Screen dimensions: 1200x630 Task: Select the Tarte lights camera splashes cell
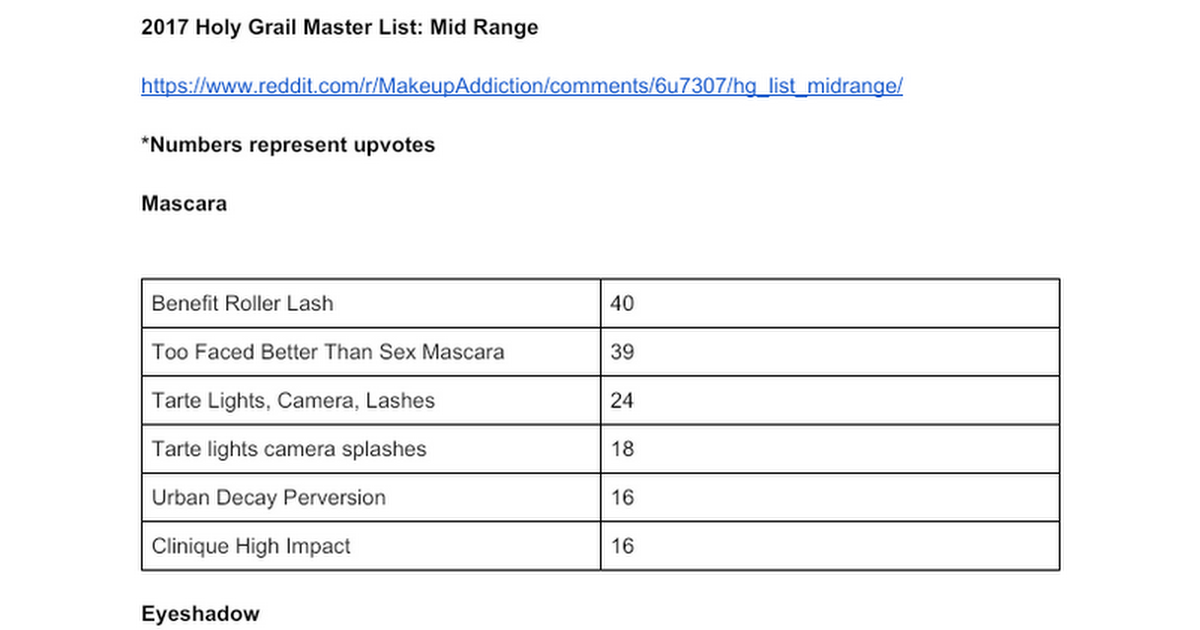[289, 449]
